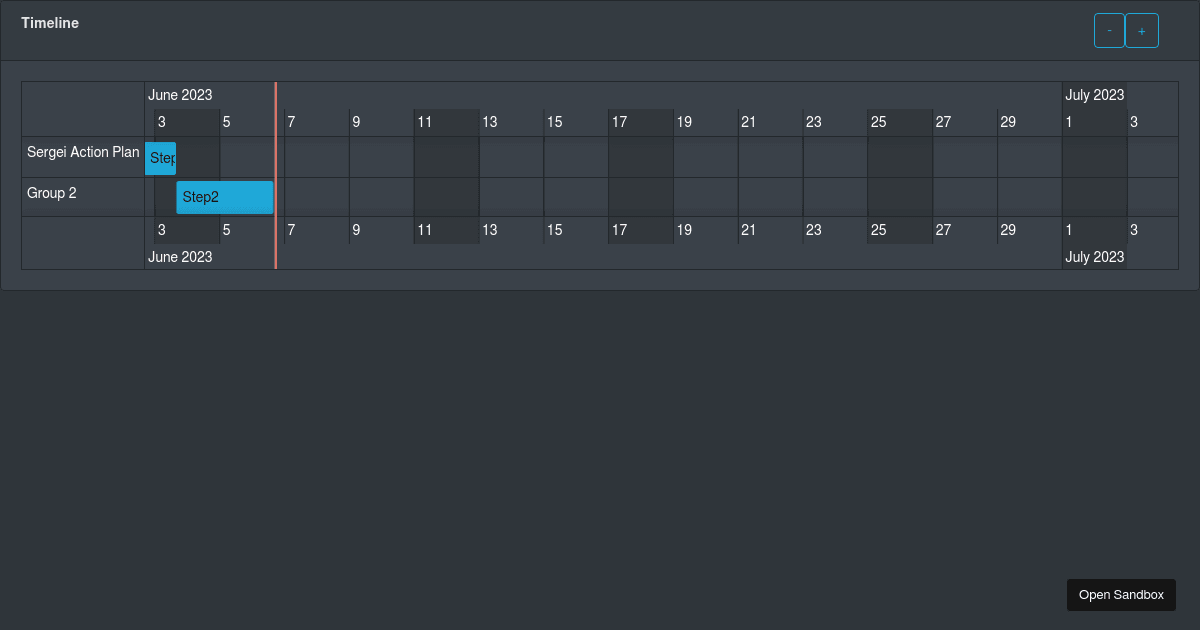Click the red current time marker line
The height and width of the screenshot is (630, 1200).
276,175
